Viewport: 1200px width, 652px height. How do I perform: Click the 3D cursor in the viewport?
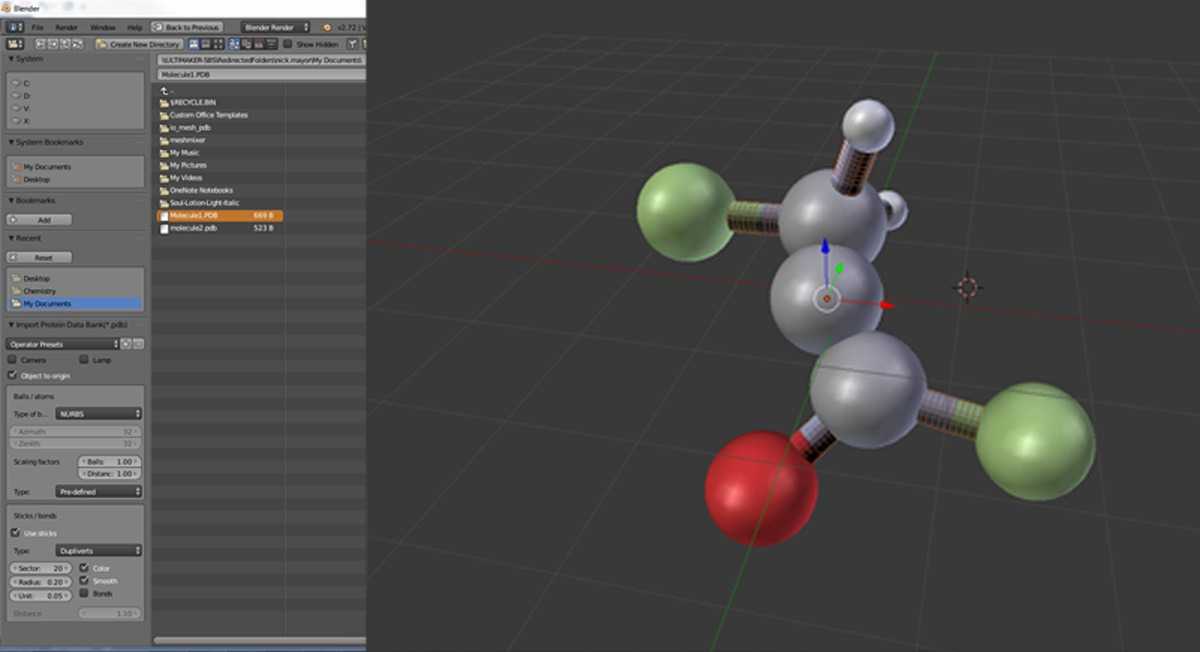click(x=967, y=288)
